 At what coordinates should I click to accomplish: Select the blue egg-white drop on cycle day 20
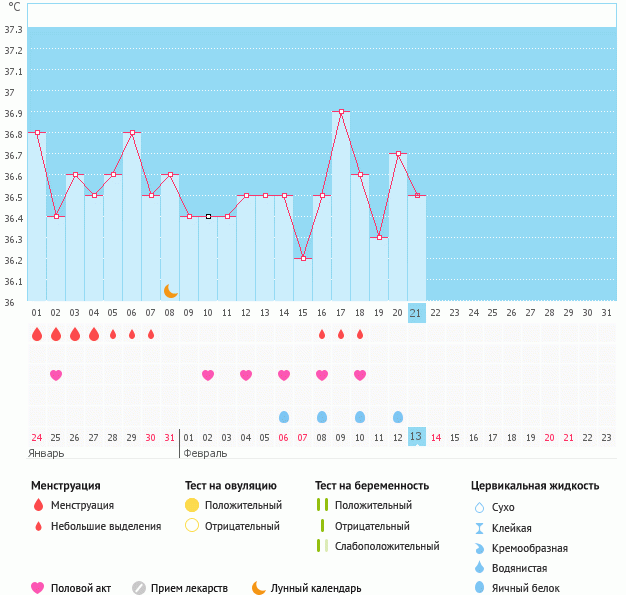tap(398, 416)
